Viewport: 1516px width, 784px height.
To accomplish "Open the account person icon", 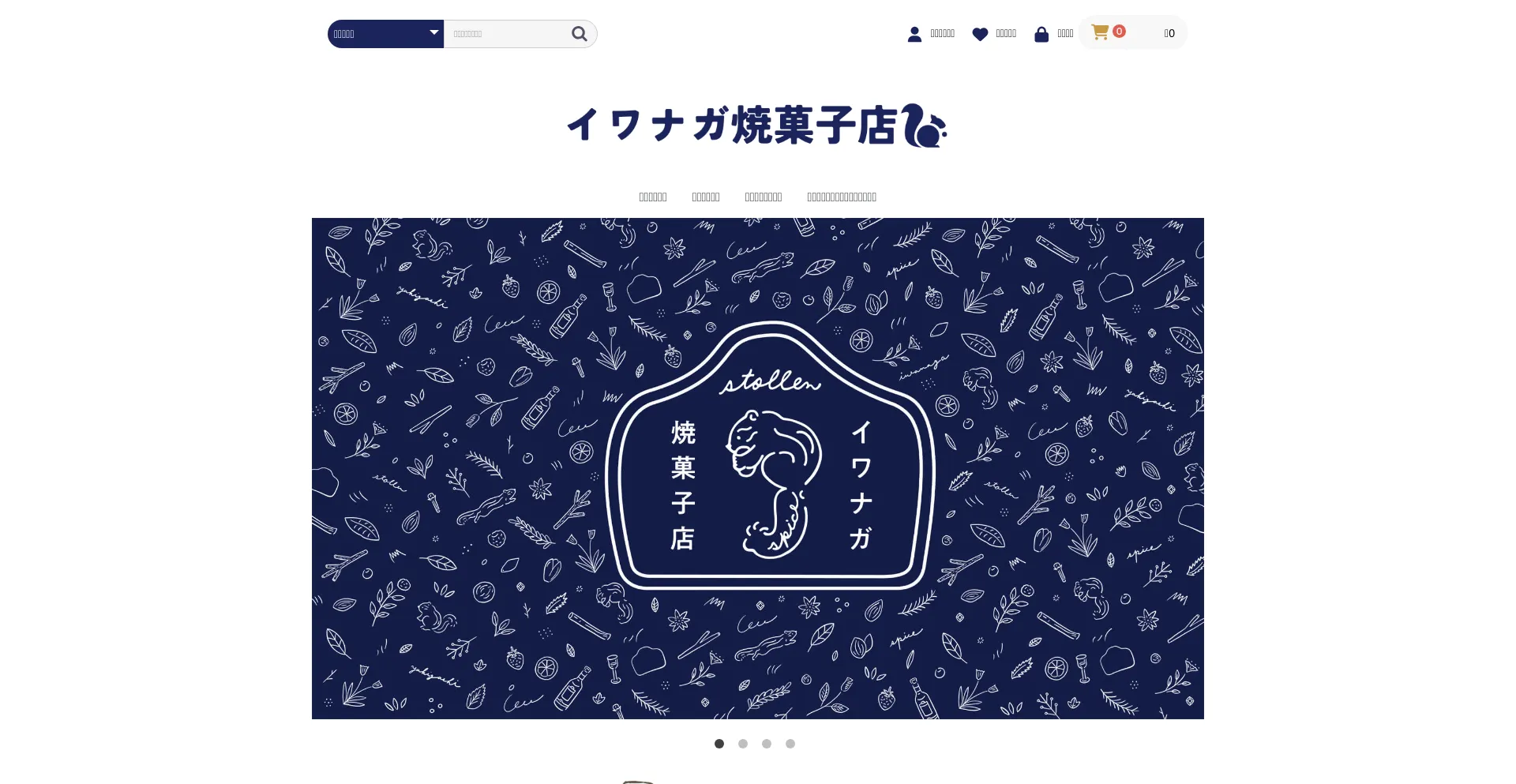I will [914, 34].
